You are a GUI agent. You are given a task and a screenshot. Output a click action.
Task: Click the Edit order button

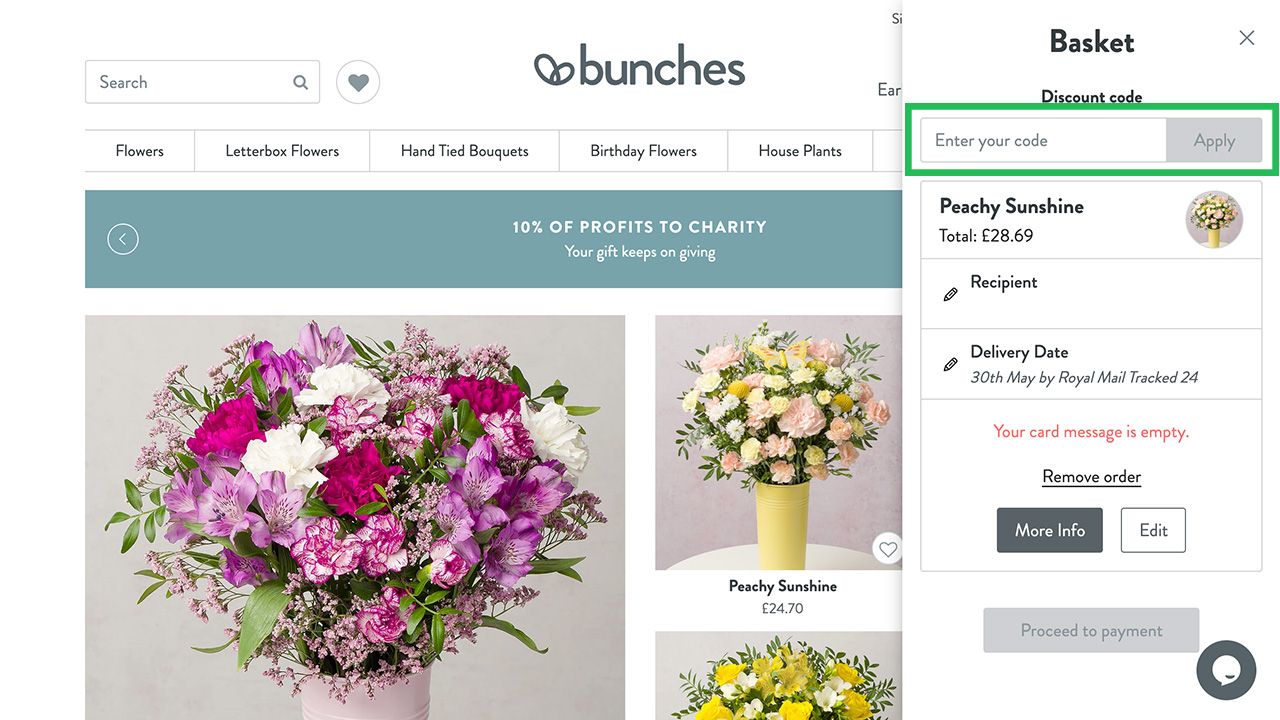coord(1153,530)
